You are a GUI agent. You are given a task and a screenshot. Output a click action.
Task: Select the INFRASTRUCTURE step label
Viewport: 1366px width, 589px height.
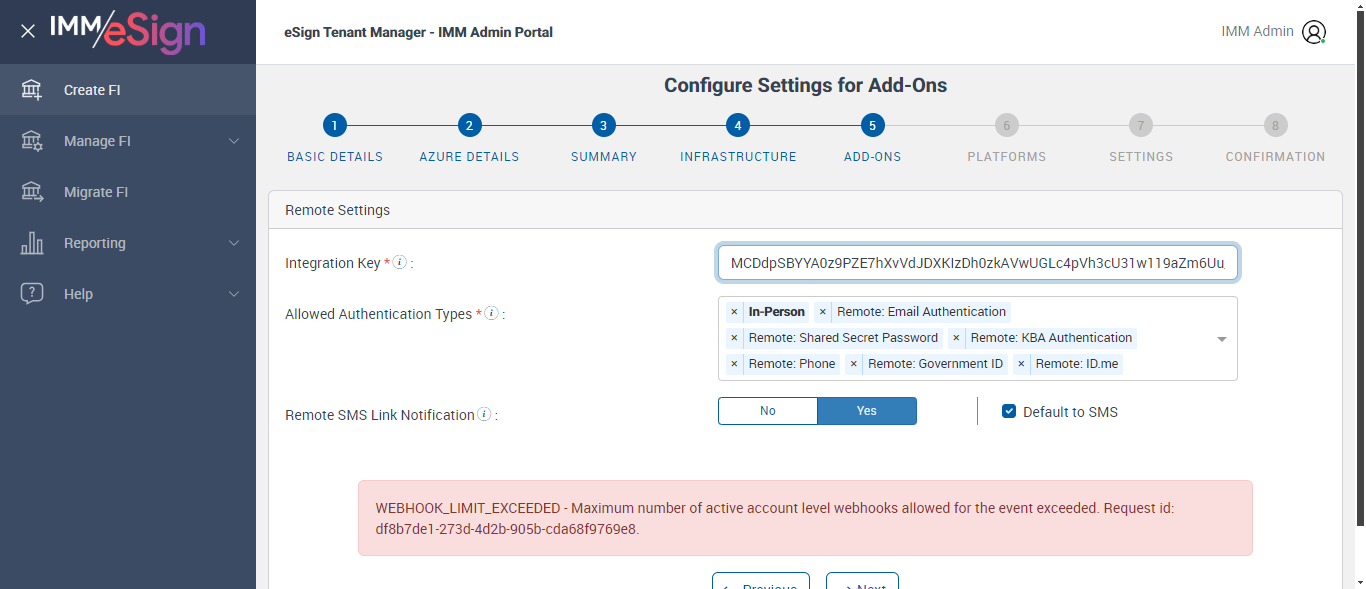tap(738, 157)
